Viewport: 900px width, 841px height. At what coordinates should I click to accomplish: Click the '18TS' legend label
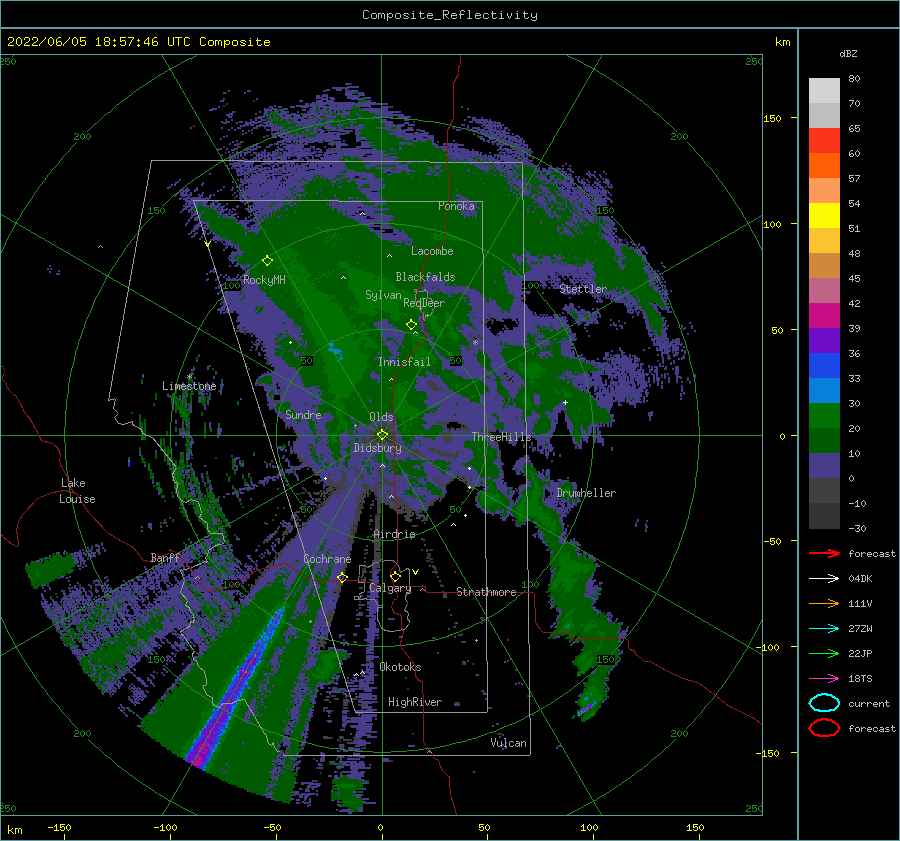click(860, 679)
